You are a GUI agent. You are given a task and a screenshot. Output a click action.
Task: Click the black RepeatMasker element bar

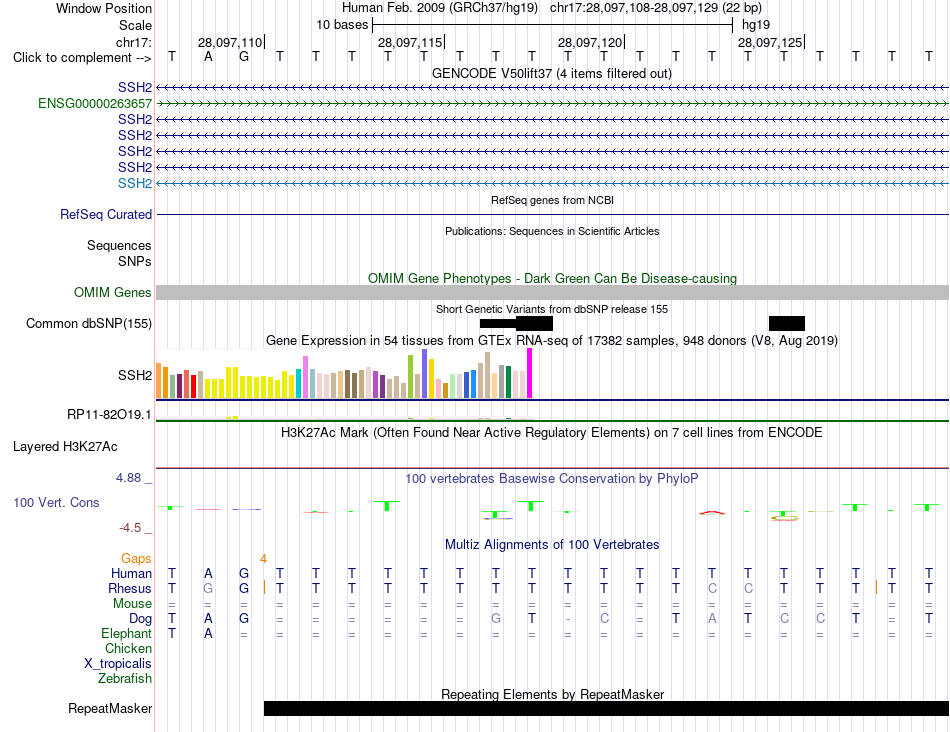(x=606, y=708)
